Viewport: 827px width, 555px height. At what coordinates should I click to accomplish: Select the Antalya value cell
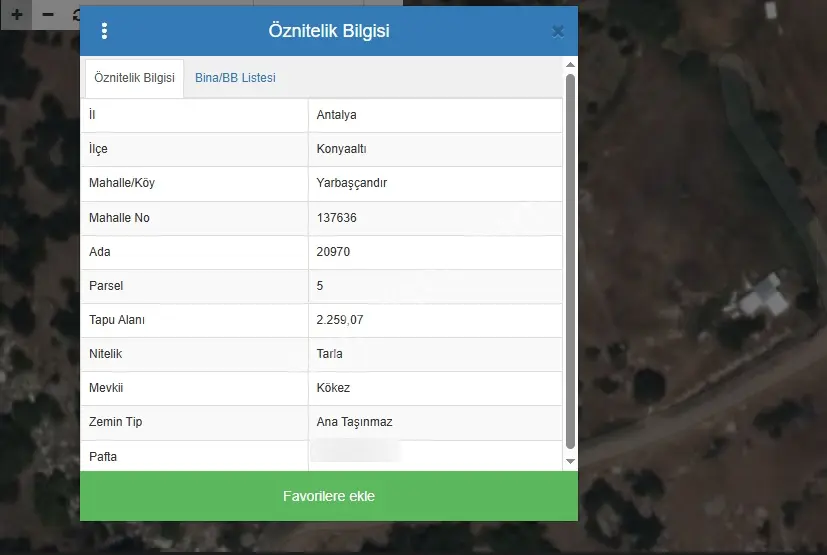tap(435, 115)
